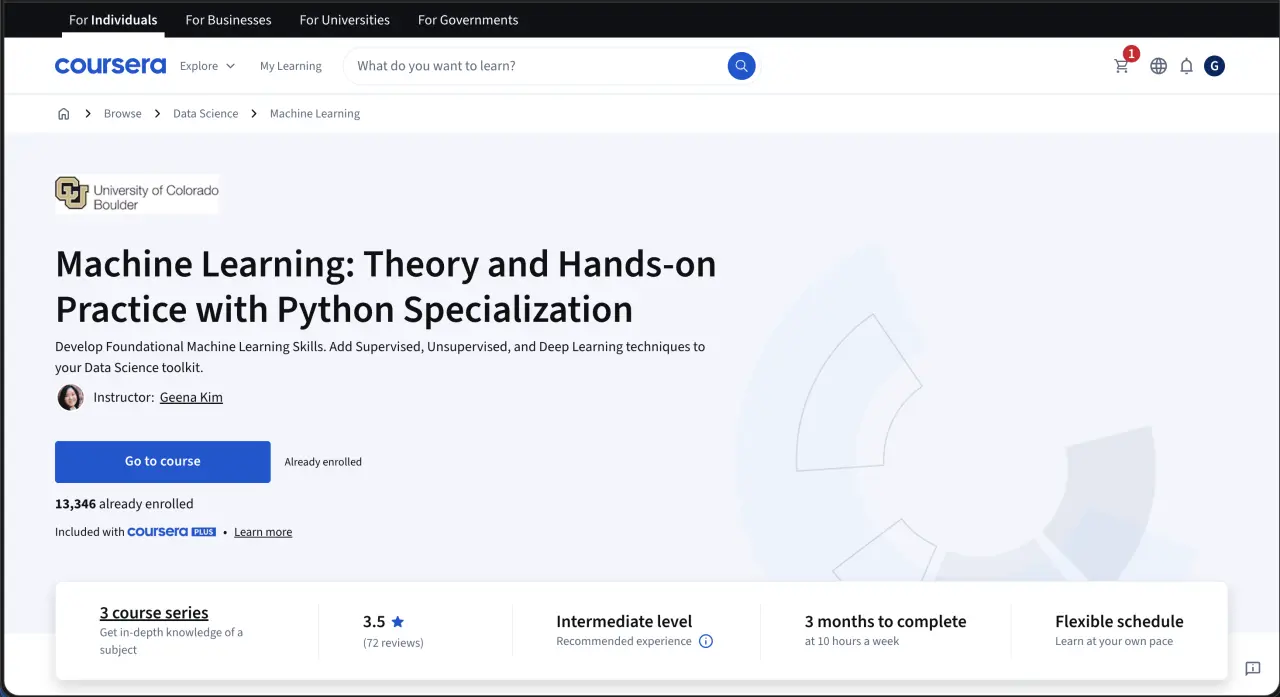This screenshot has height=697, width=1280.
Task: Expand the Explore dropdown
Action: tap(207, 66)
